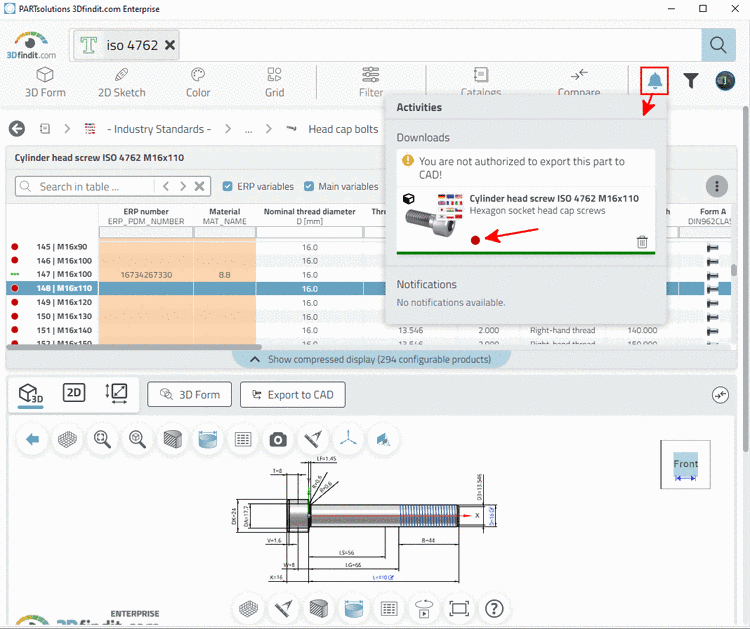Switch to the 3D view tab

tap(31, 394)
